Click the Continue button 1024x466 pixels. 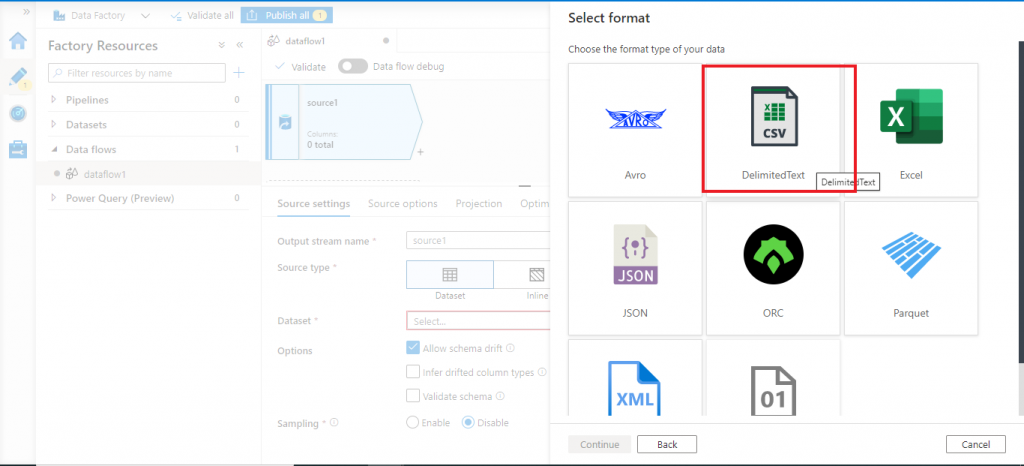pyautogui.click(x=600, y=444)
